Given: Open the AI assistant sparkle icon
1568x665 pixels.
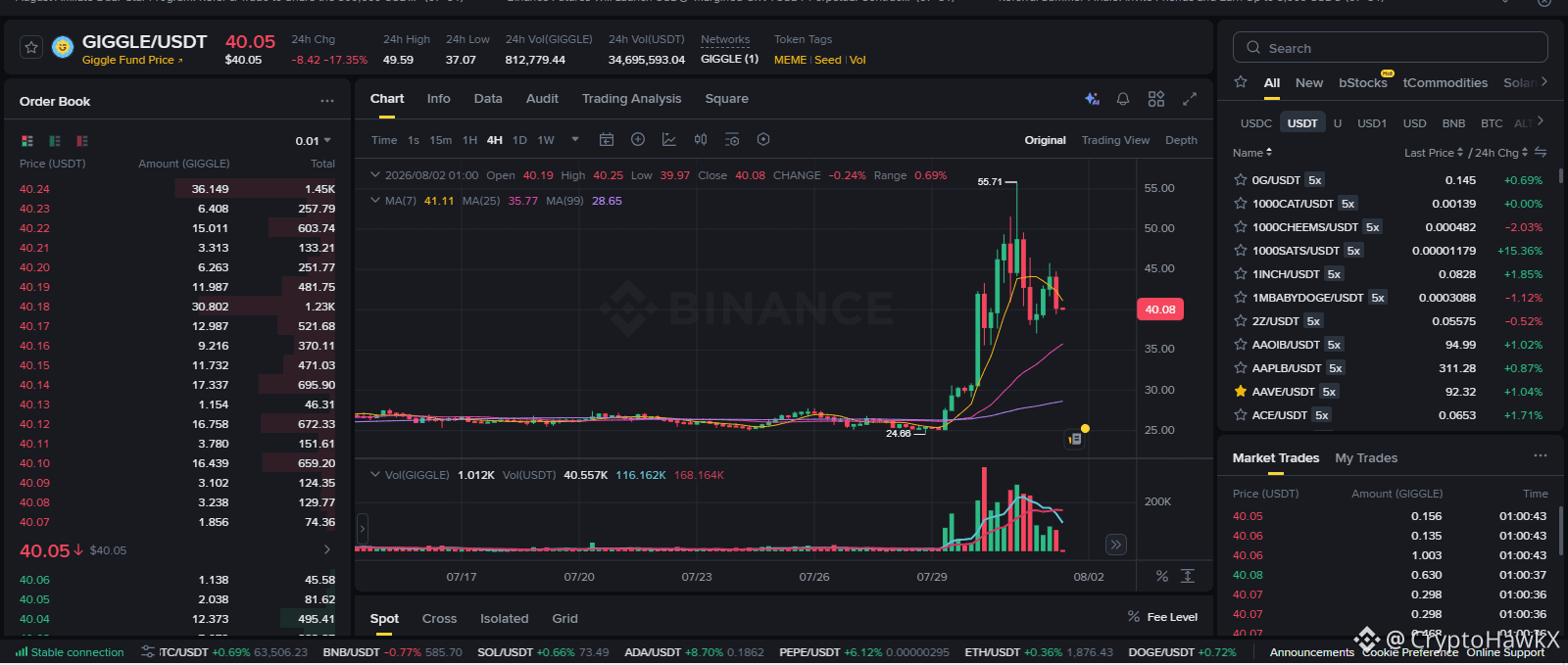Looking at the screenshot, I should click(x=1092, y=99).
